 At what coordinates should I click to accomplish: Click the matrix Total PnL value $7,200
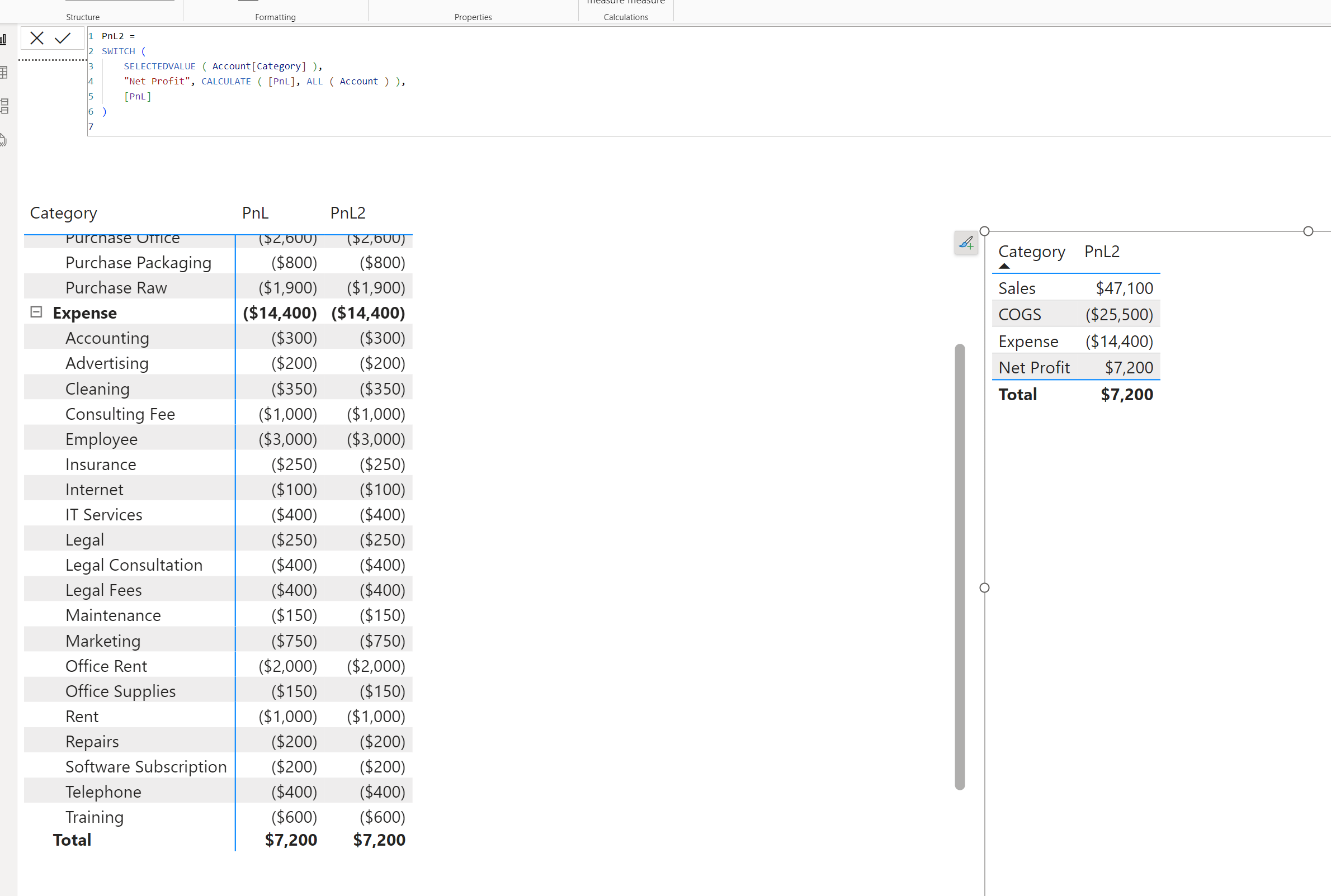tap(291, 840)
